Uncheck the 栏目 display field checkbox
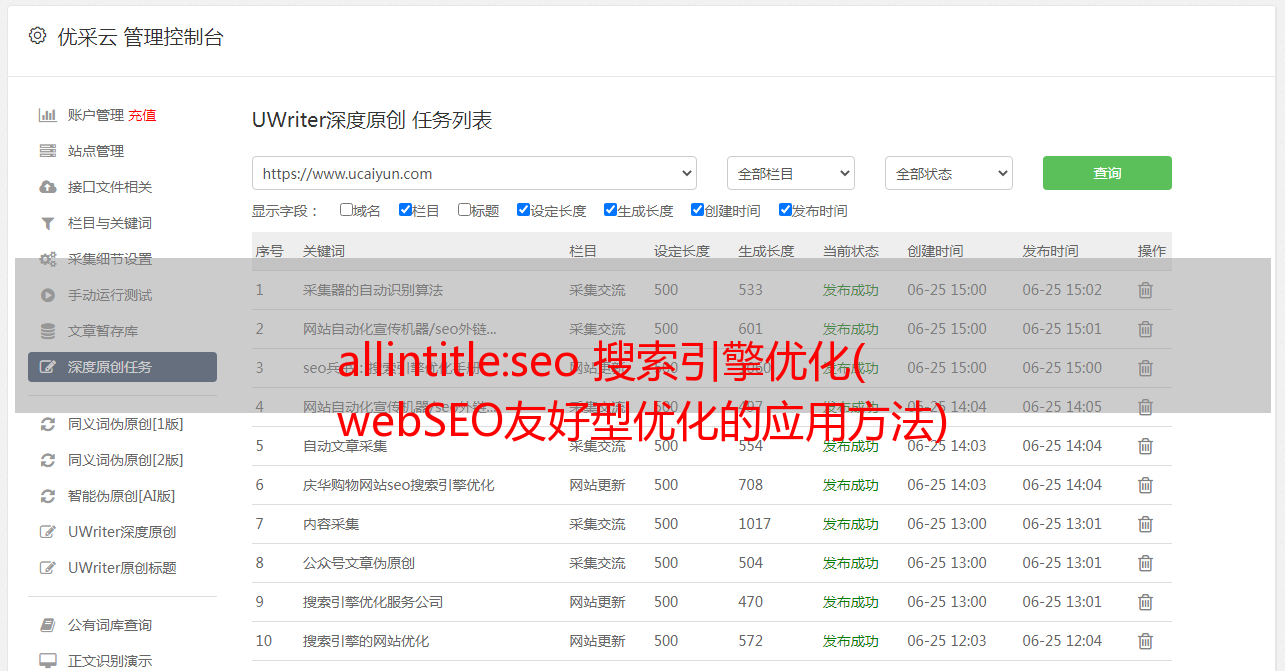The height and width of the screenshot is (671, 1285). 405,210
